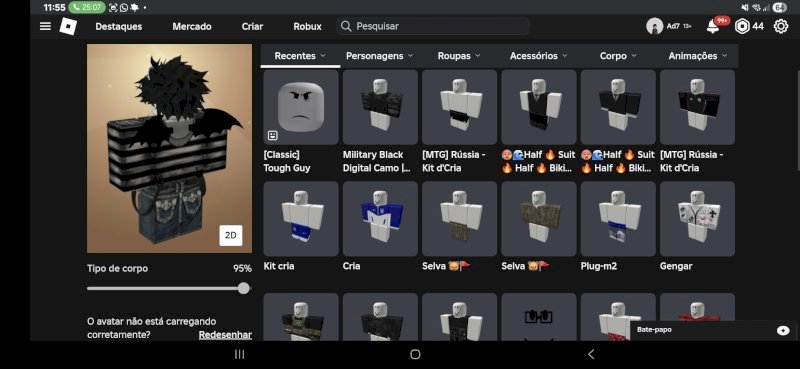Screen dimensions: 800x369
Task: Open the Criar menu
Action: (x=253, y=27)
